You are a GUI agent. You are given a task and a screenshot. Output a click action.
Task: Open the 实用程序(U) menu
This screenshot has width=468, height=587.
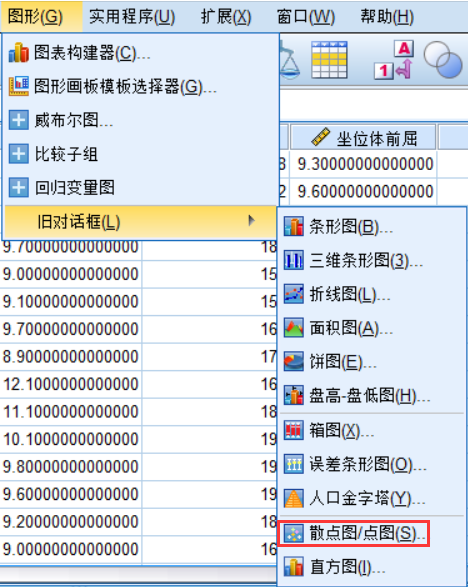(132, 16)
